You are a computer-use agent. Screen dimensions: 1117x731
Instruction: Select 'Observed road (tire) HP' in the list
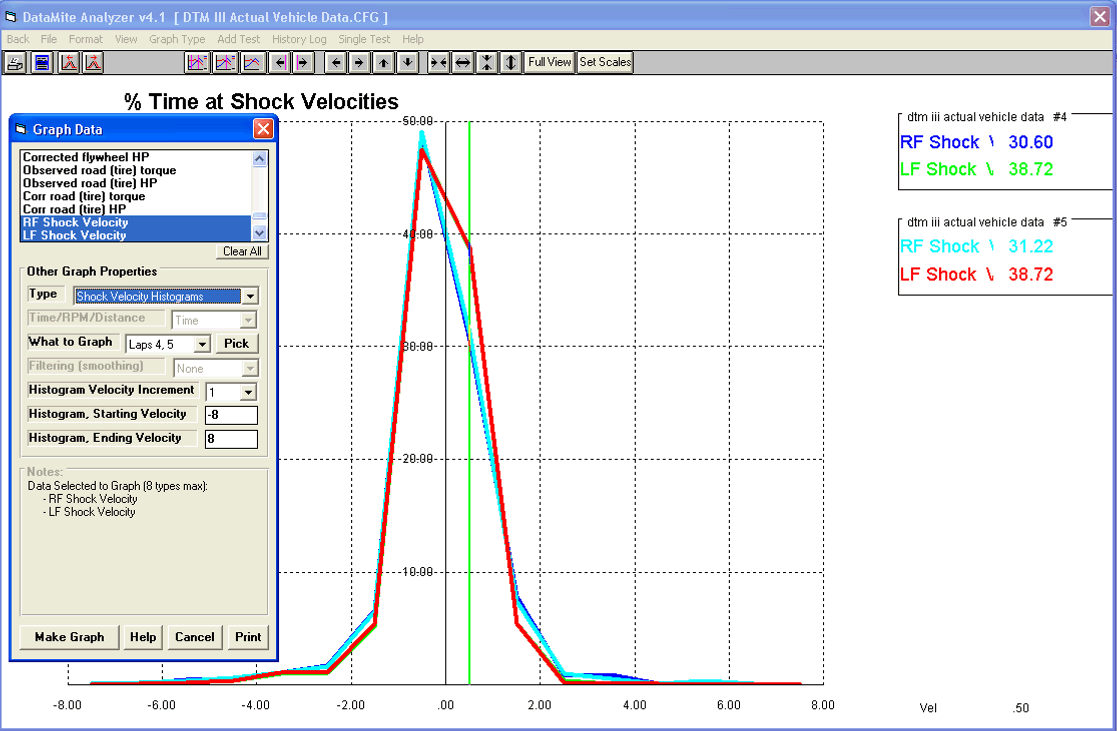click(136, 183)
